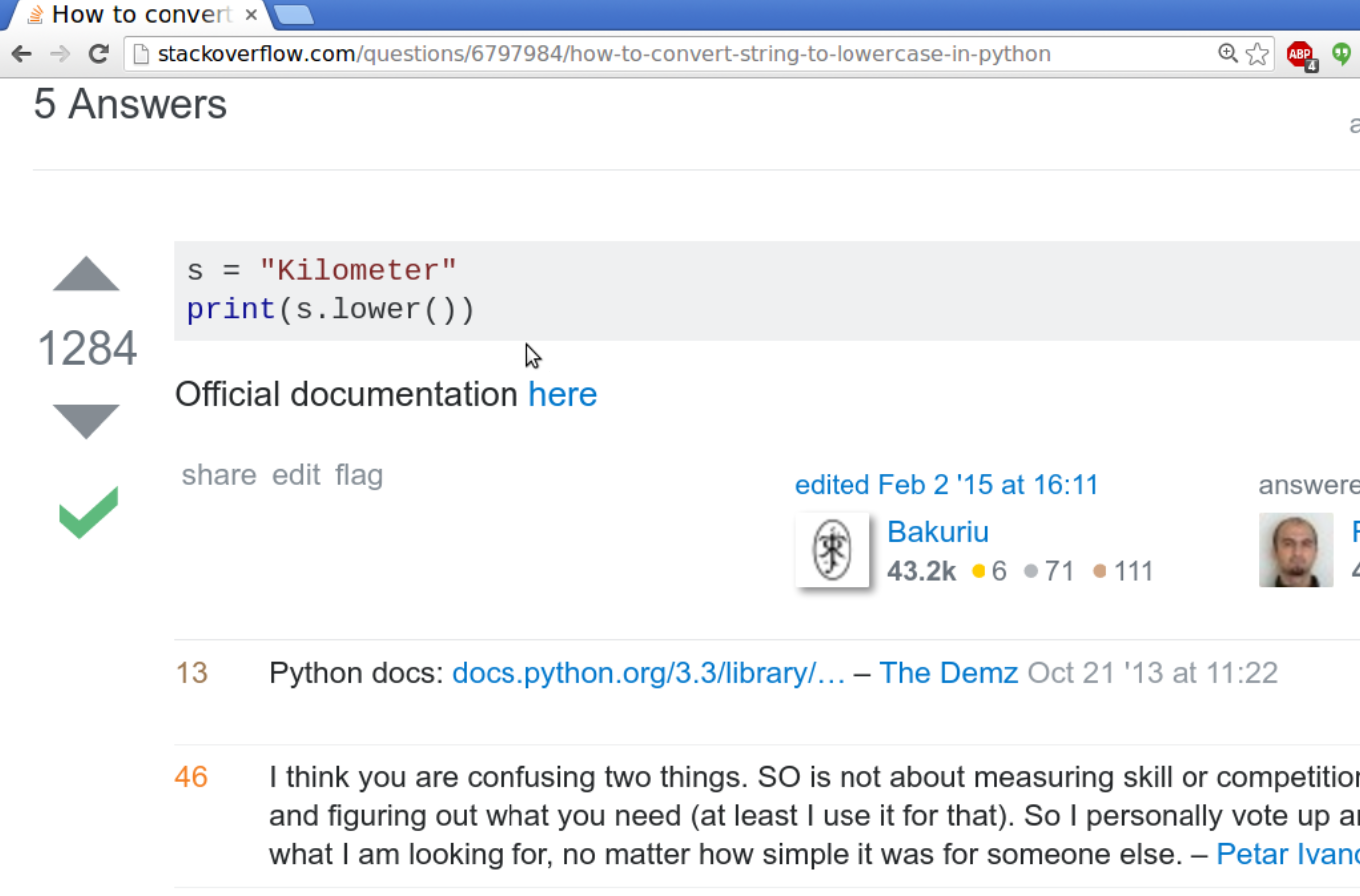This screenshot has height=896, width=1360.
Task: Open the Google Hangouts extension icon
Action: [1339, 54]
